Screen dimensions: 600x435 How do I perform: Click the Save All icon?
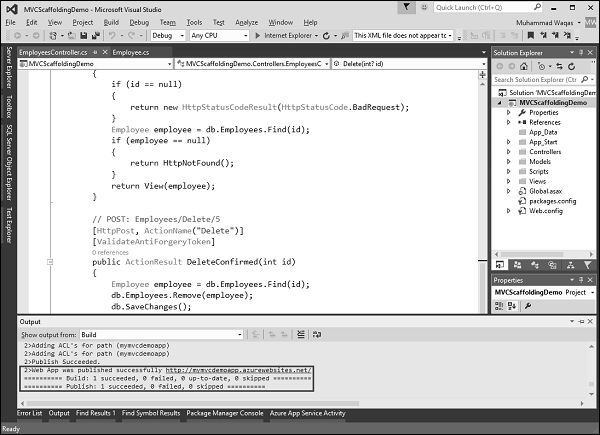pyautogui.click(x=95, y=36)
